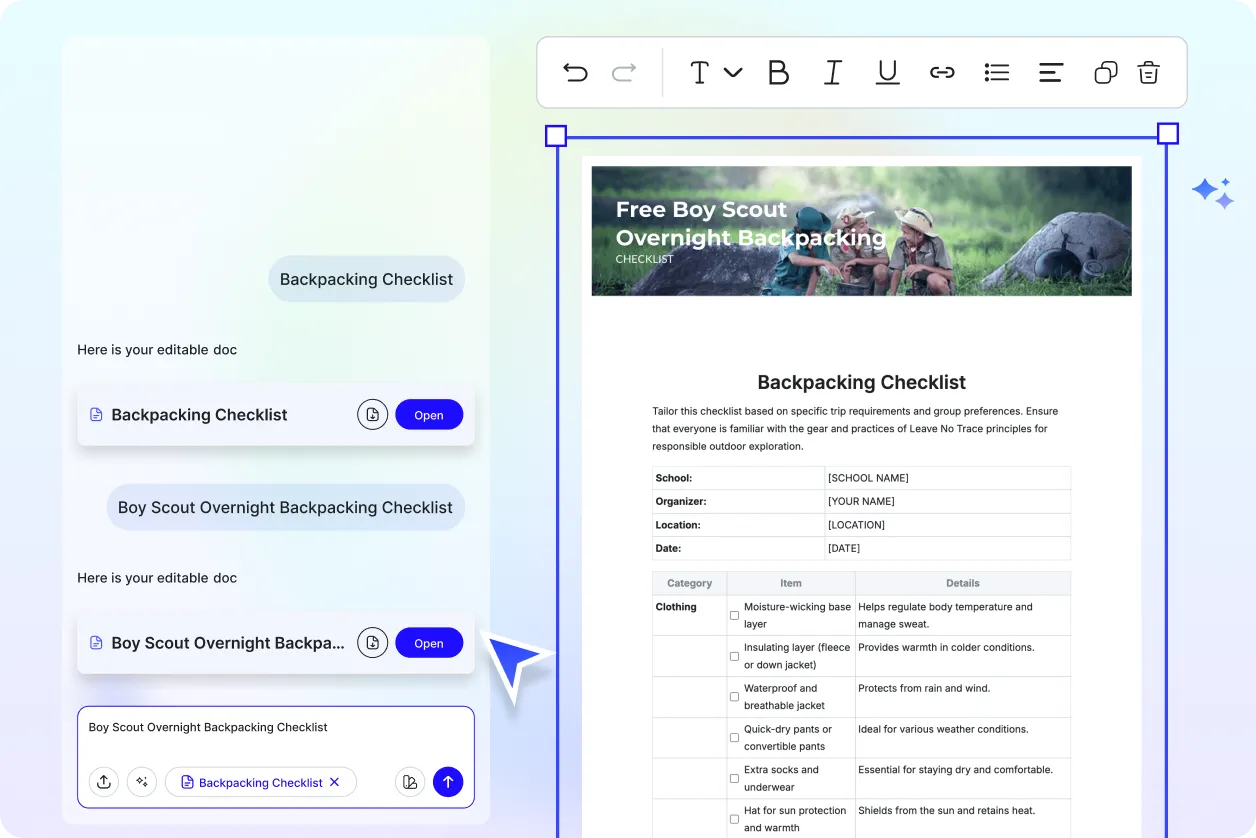Delete the selected element with trash icon

tap(1149, 72)
